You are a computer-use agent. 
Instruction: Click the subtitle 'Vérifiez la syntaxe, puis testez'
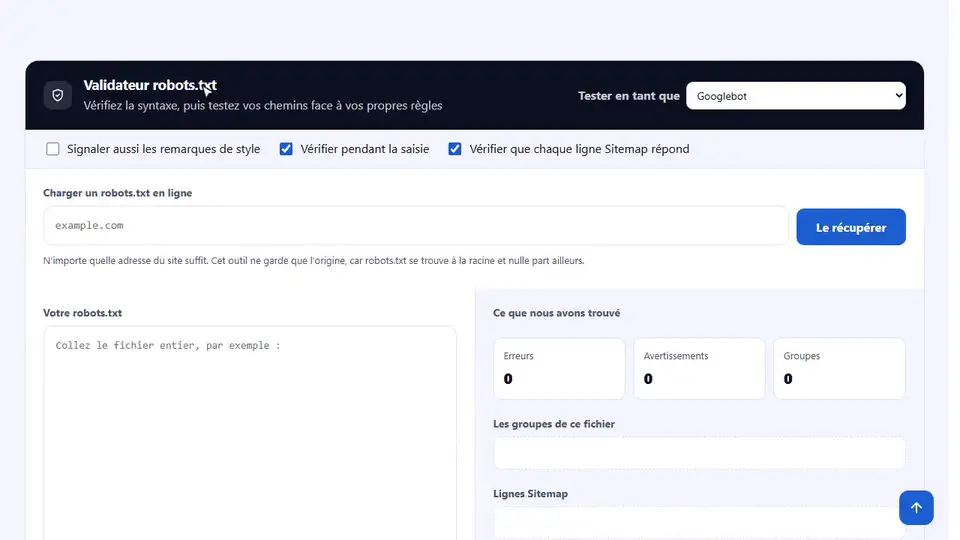[x=263, y=105]
